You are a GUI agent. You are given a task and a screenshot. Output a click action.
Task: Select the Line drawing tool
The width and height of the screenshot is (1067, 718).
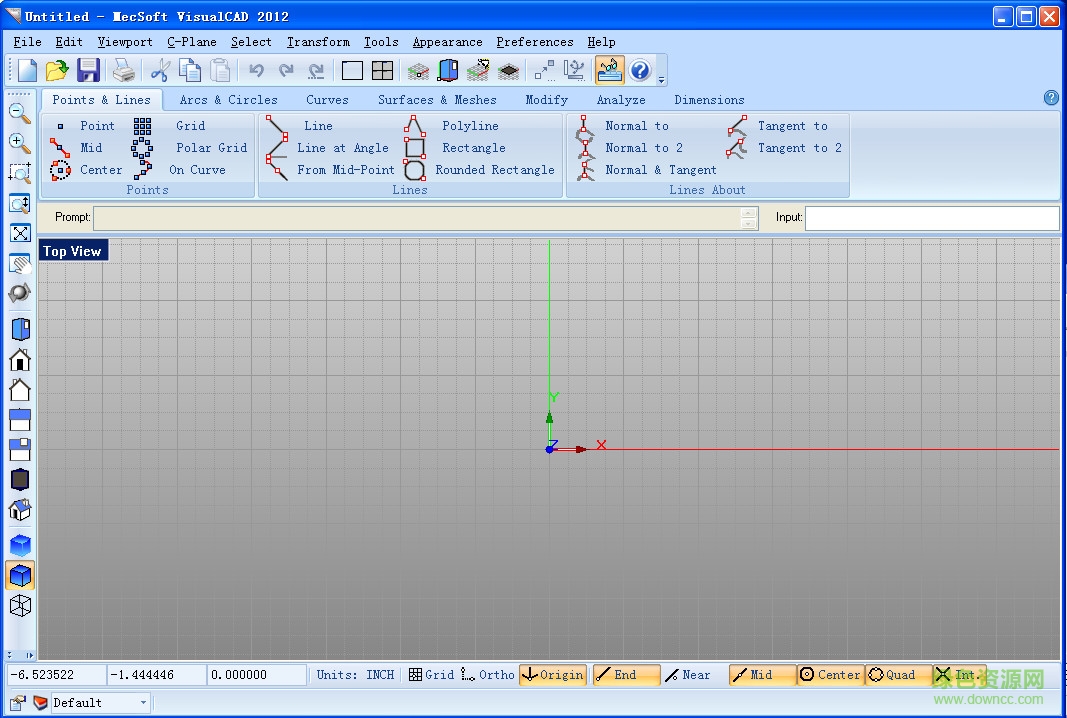[318, 125]
